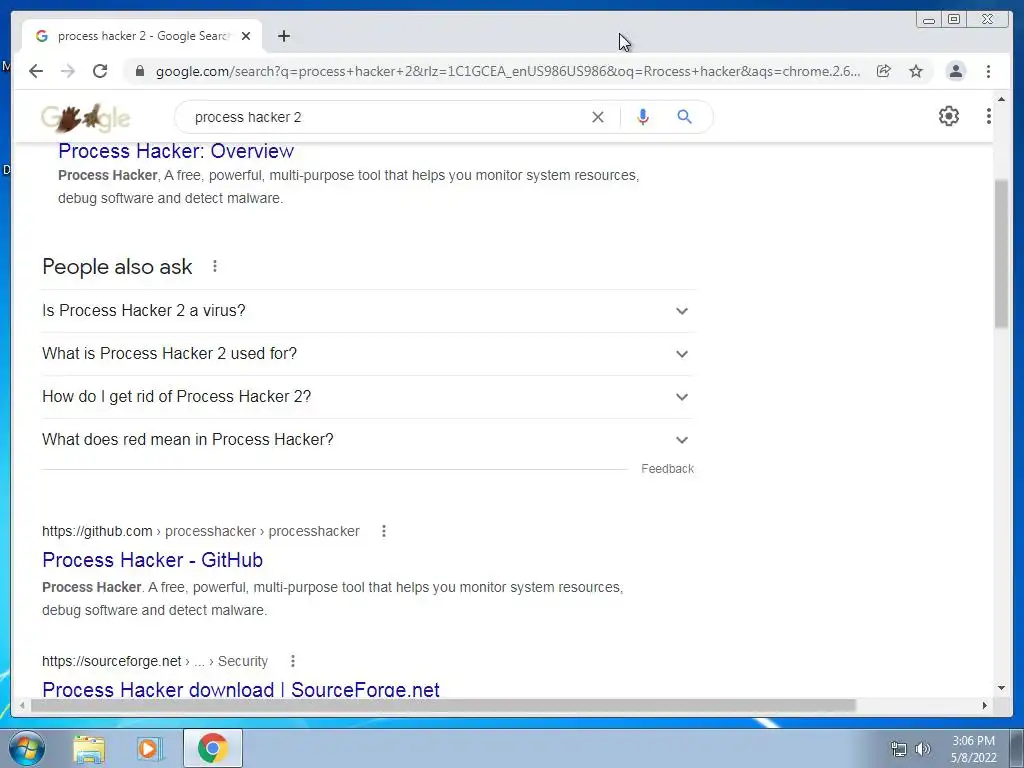The width and height of the screenshot is (1024, 768).
Task: Open more options for github.com result
Action: coord(384,531)
